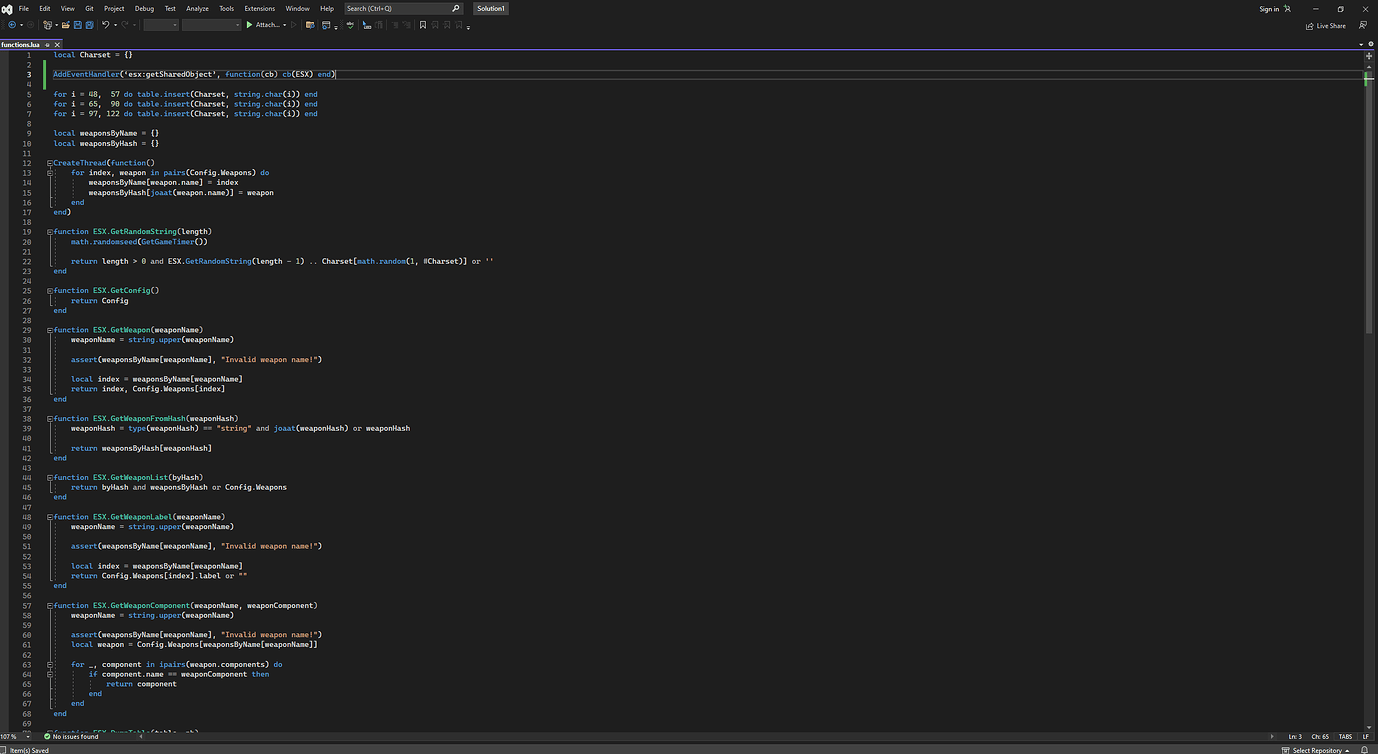Open the Solution Configurations dropdown
The image size is (1378, 754).
(x=160, y=26)
